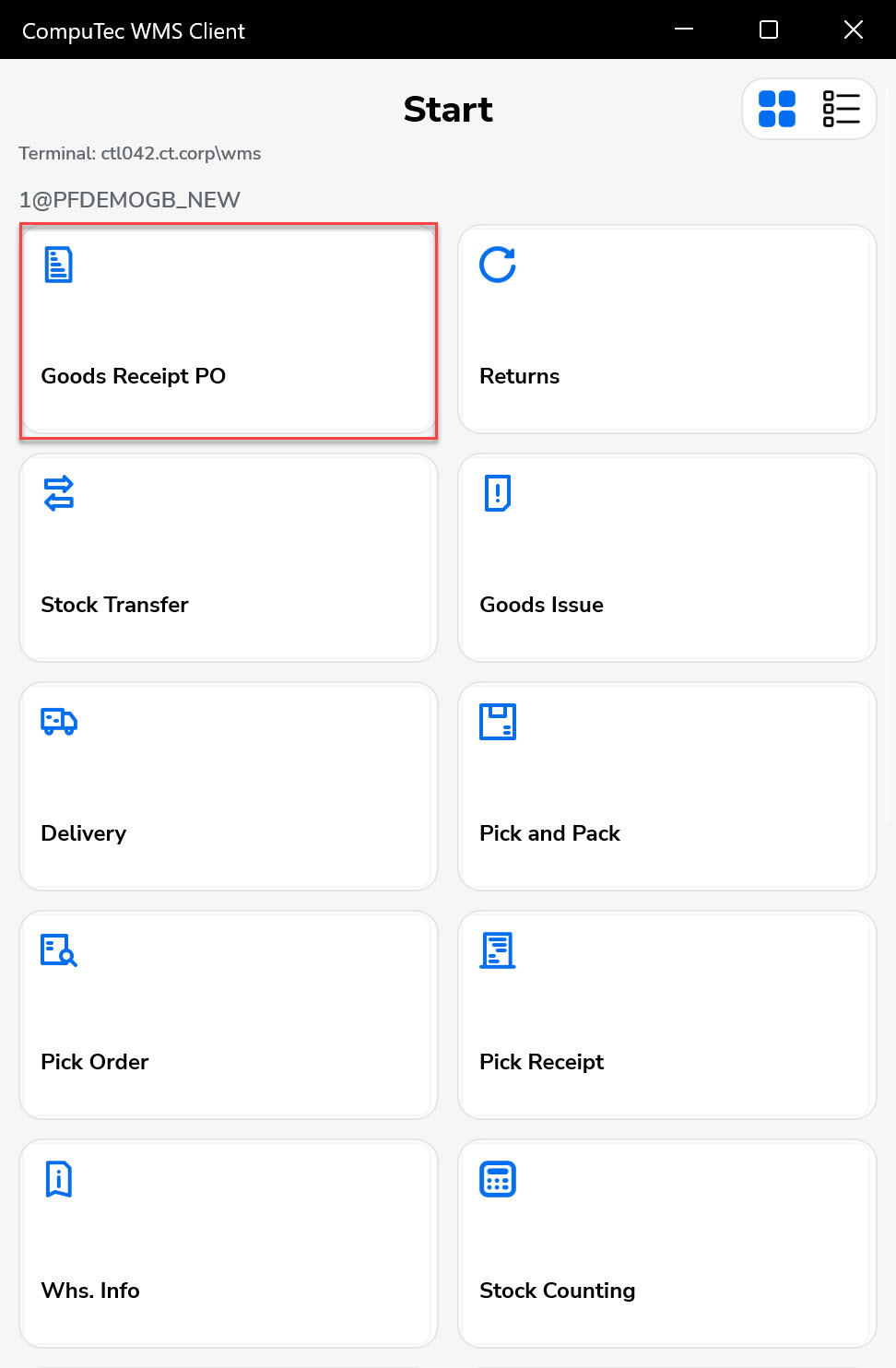Screen dimensions: 896x1368
Task: Click the Pick and Pack floppy icon
Action: pos(498,722)
